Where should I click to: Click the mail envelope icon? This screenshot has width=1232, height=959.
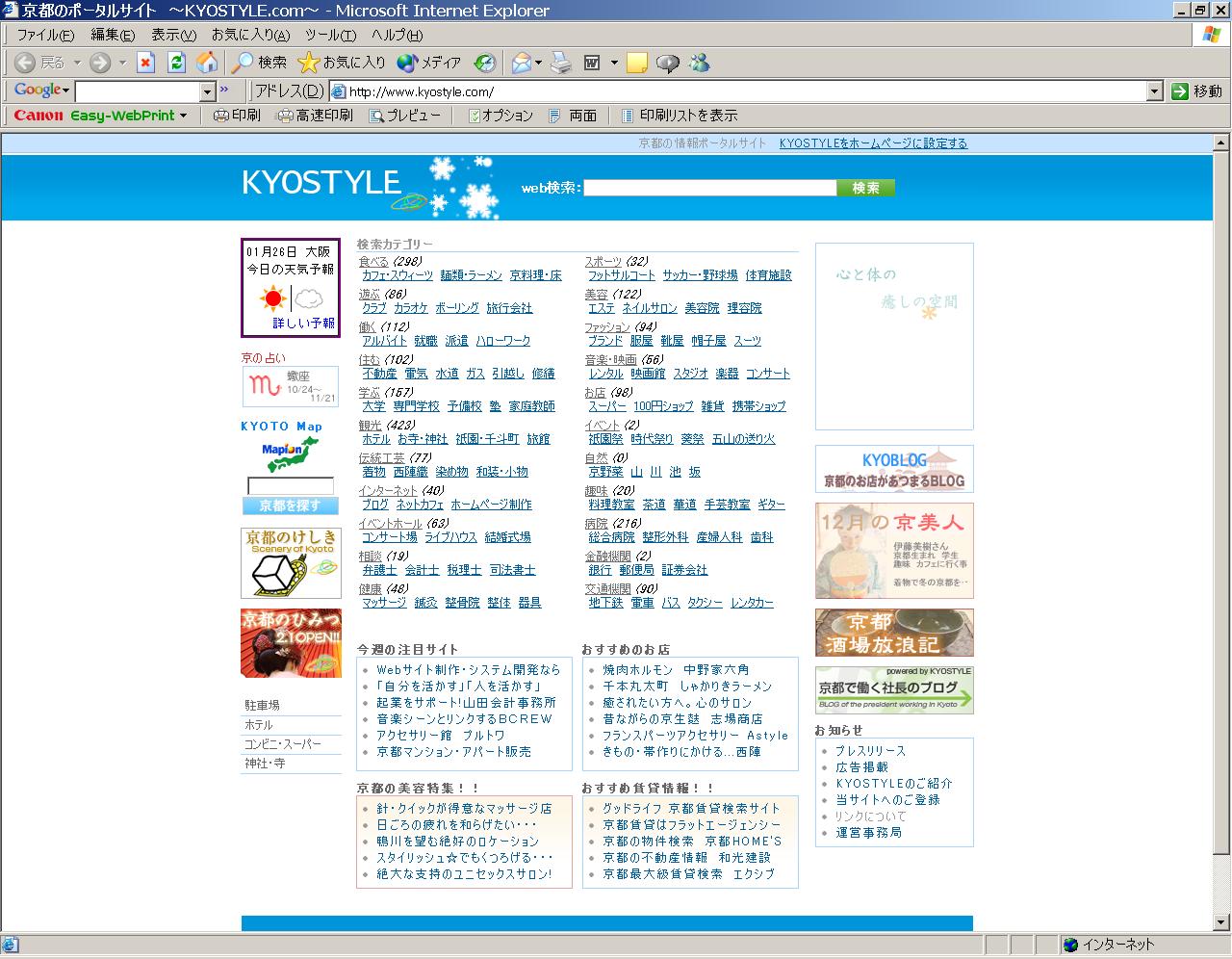(x=521, y=63)
